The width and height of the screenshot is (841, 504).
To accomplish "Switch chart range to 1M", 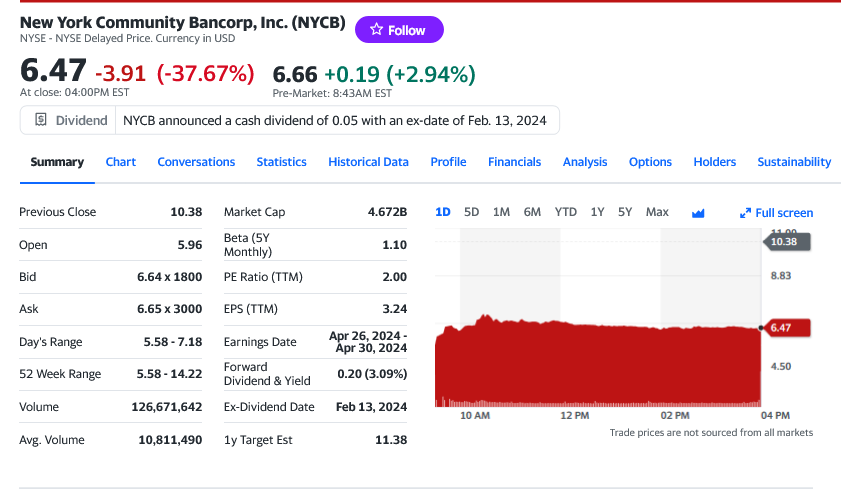I will point(501,212).
